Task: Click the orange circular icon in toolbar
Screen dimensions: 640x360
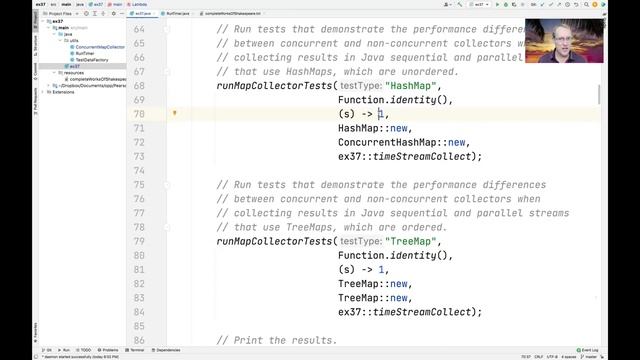Action: tap(595, 4)
